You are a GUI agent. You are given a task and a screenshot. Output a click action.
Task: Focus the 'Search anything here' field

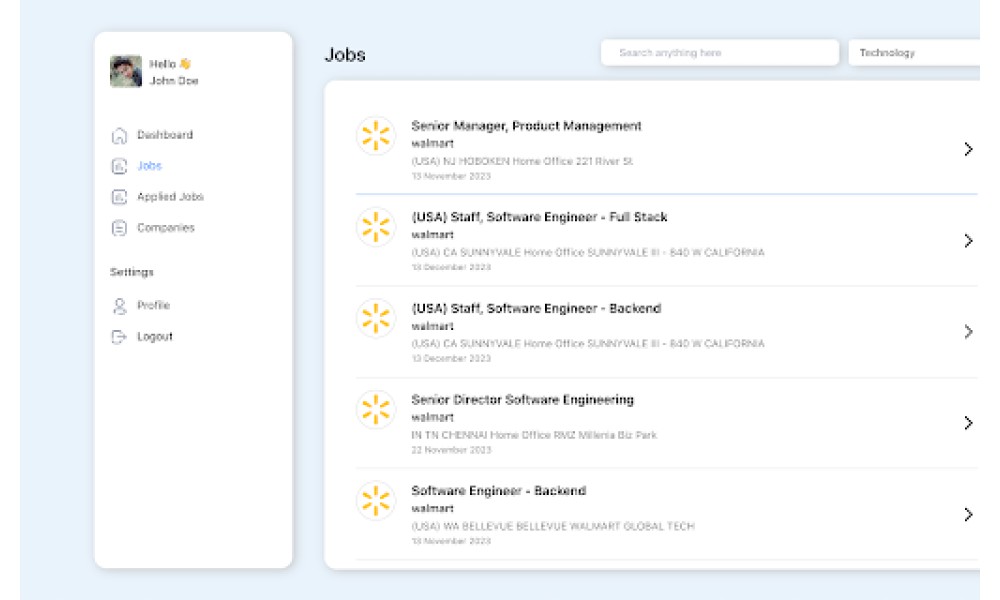point(720,53)
